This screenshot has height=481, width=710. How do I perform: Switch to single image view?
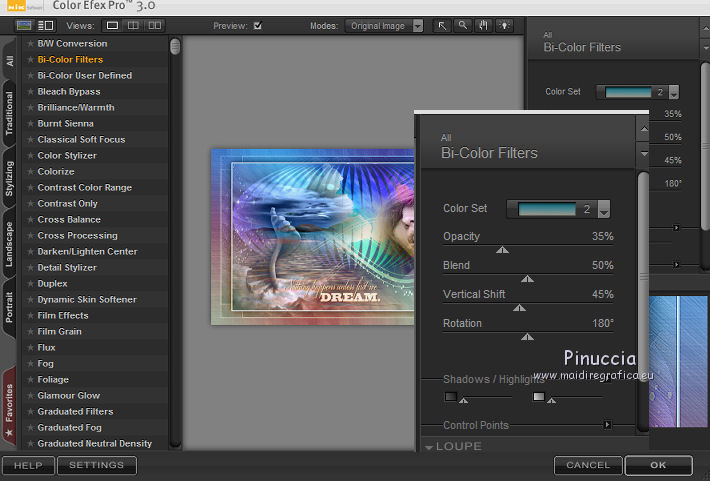pos(113,25)
